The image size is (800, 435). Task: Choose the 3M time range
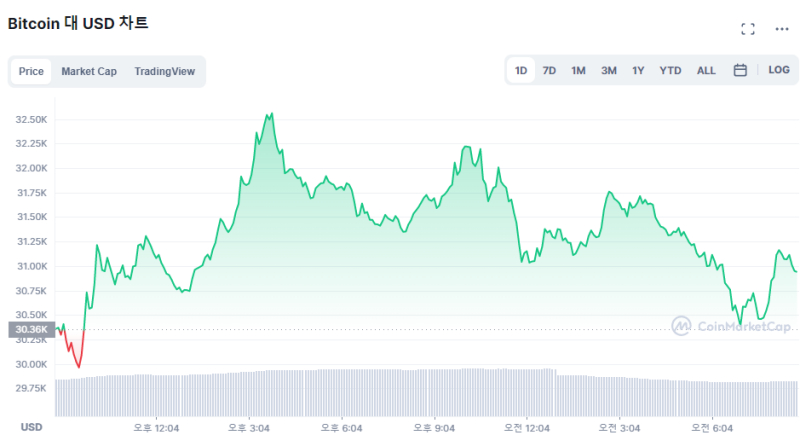click(608, 70)
